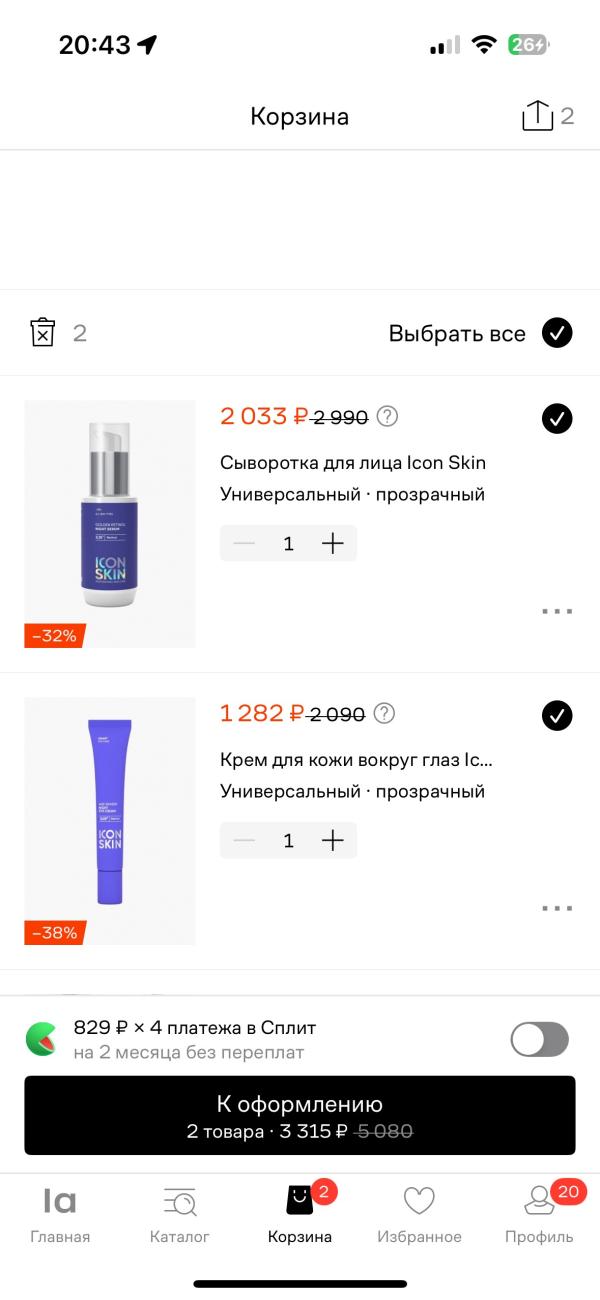The height and width of the screenshot is (1300, 600).
Task: Tap the К оформлению checkout button
Action: (x=300, y=1116)
